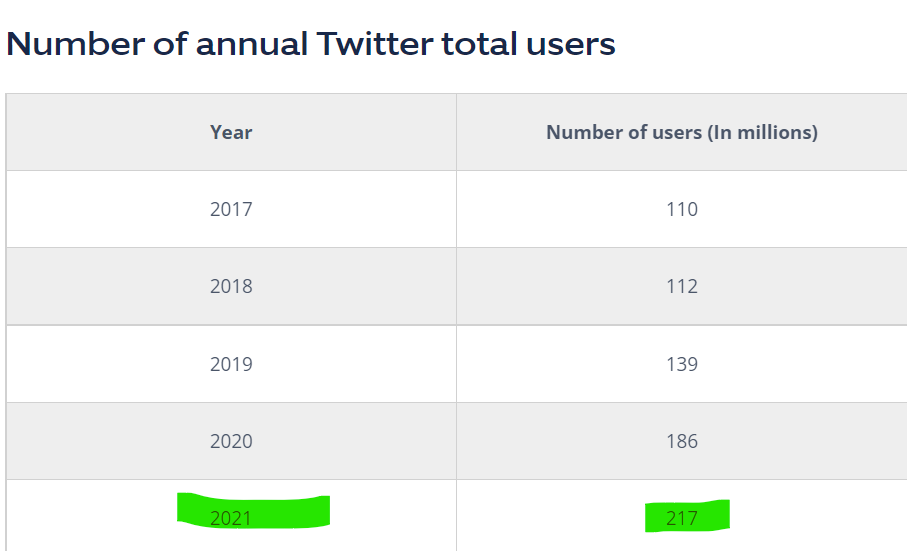Click the user count value 139
Image resolution: width=907 pixels, height=551 pixels.
point(682,364)
